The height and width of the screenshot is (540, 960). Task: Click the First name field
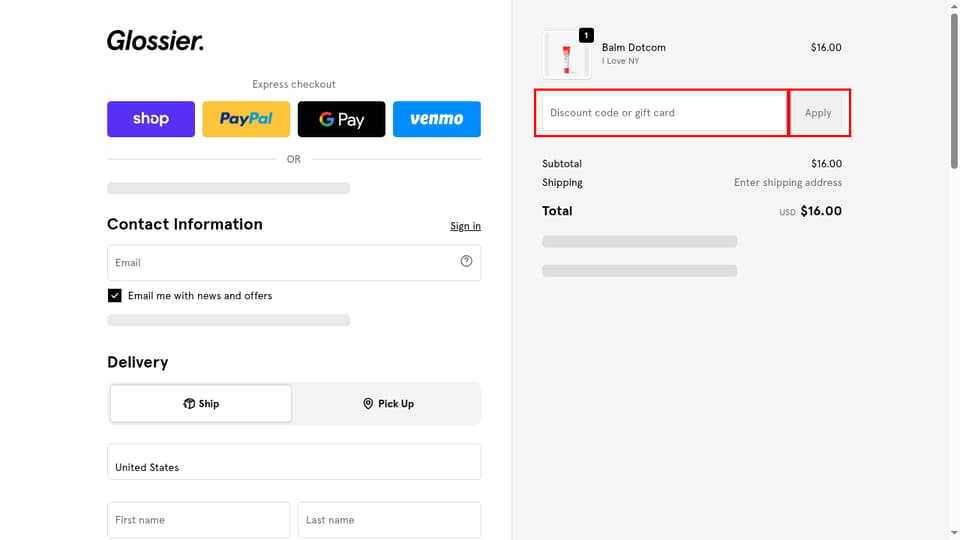click(x=198, y=520)
